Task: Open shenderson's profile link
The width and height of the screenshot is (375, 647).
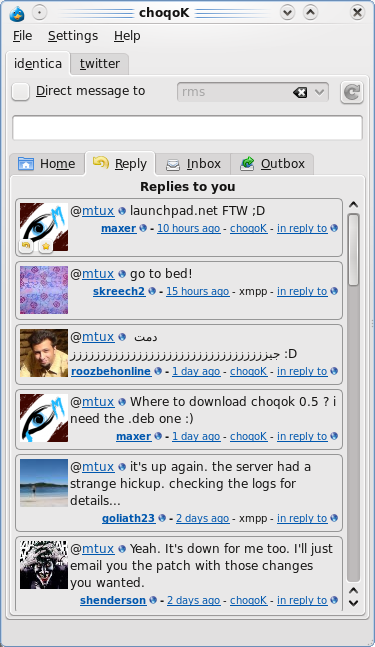Action: pyautogui.click(x=113, y=600)
